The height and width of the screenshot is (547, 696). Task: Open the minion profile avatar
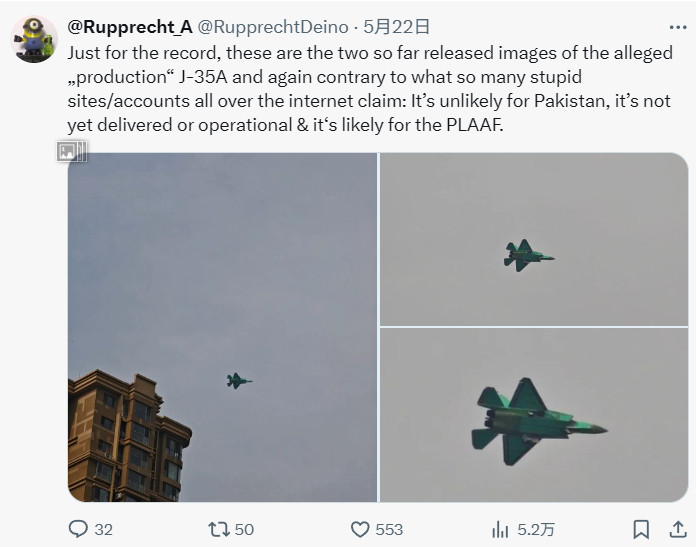coord(34,39)
